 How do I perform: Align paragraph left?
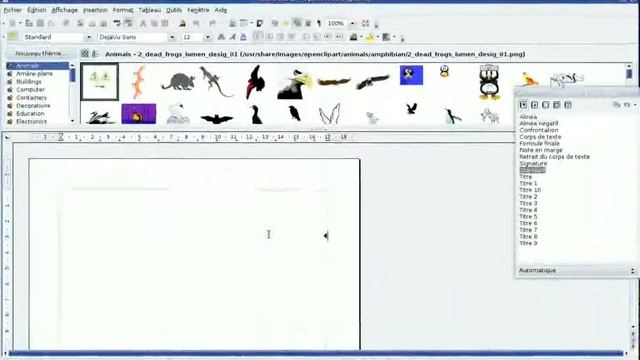258,37
